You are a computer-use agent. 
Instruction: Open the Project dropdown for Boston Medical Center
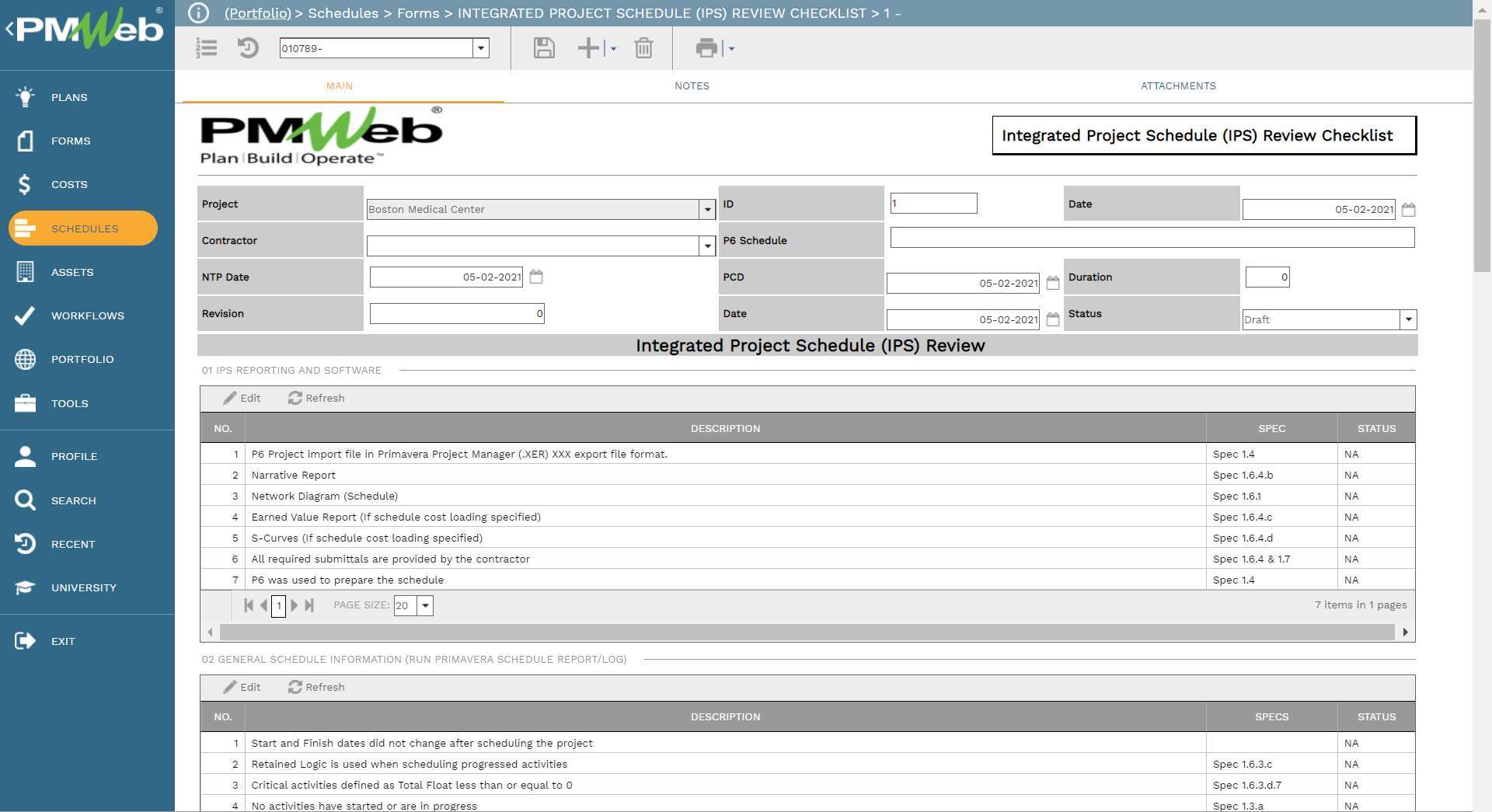click(x=707, y=209)
